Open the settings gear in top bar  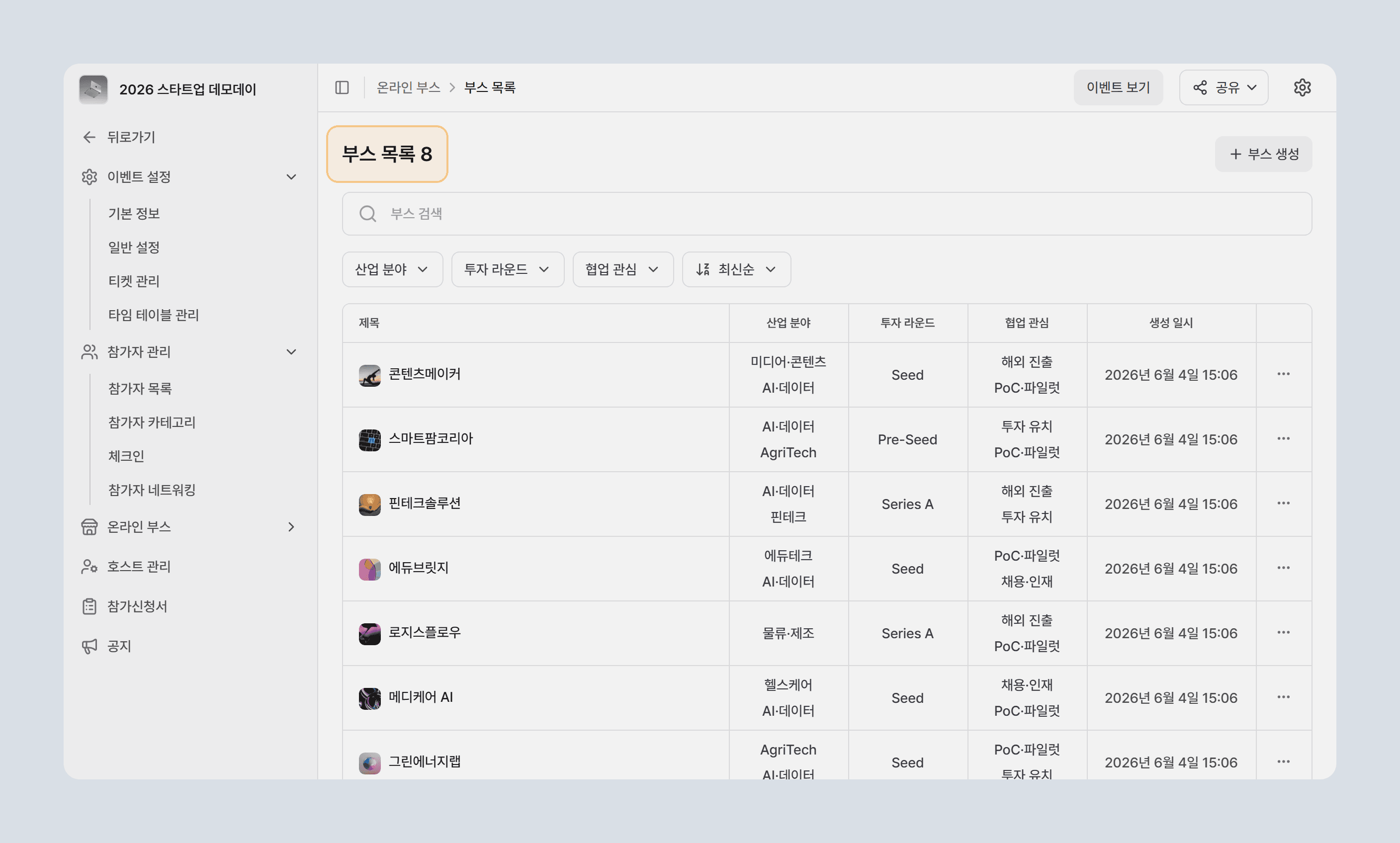1302,87
